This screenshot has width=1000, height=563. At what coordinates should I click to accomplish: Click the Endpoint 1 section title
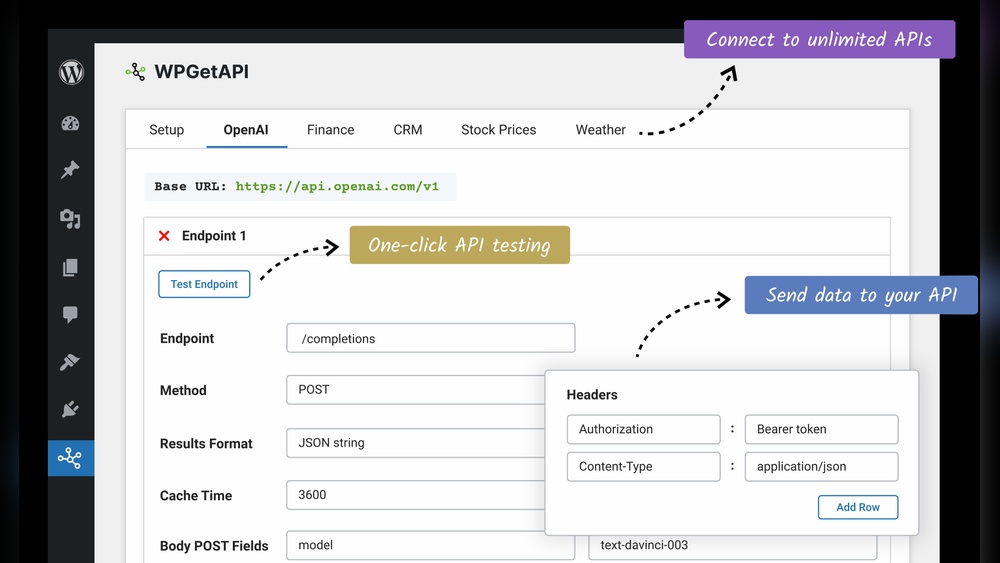pyautogui.click(x=214, y=236)
